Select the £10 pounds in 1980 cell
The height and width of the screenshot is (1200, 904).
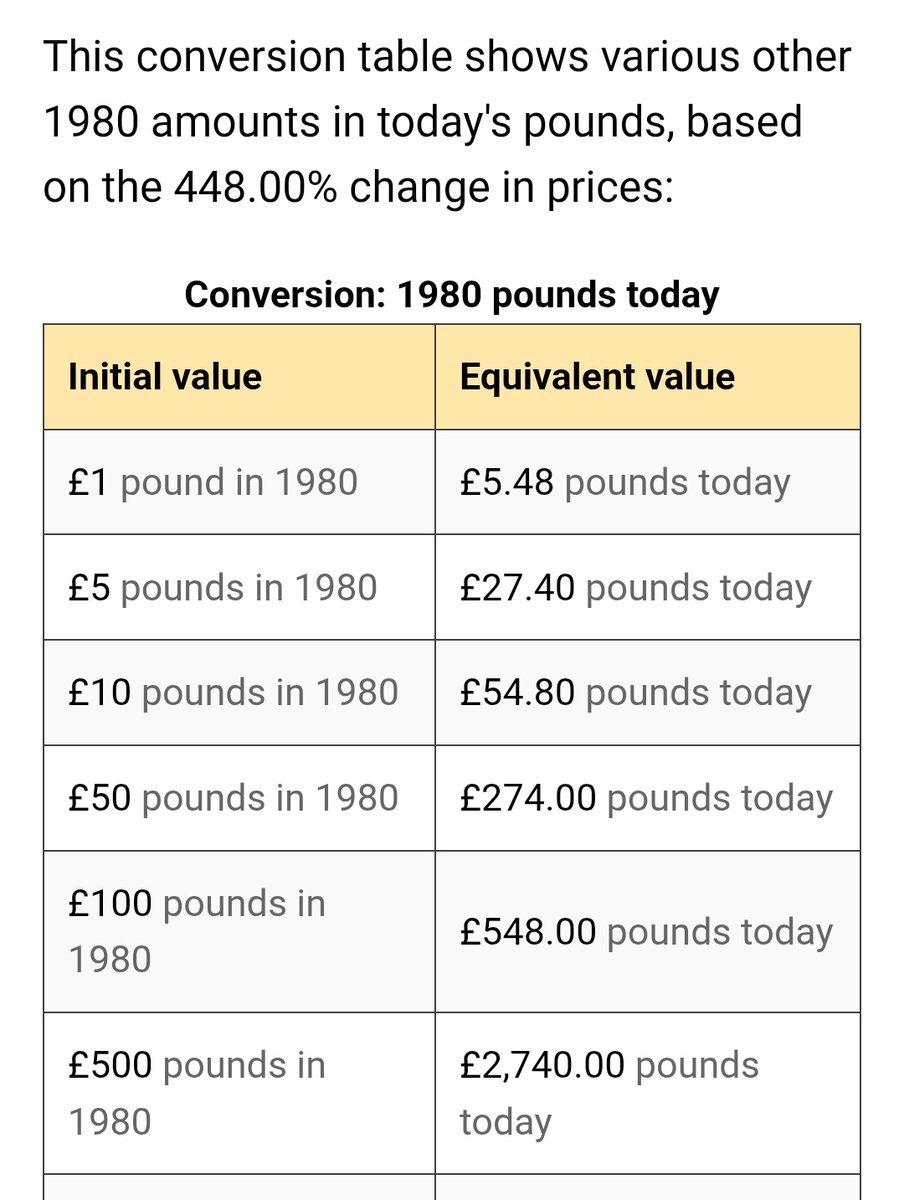pos(239,692)
